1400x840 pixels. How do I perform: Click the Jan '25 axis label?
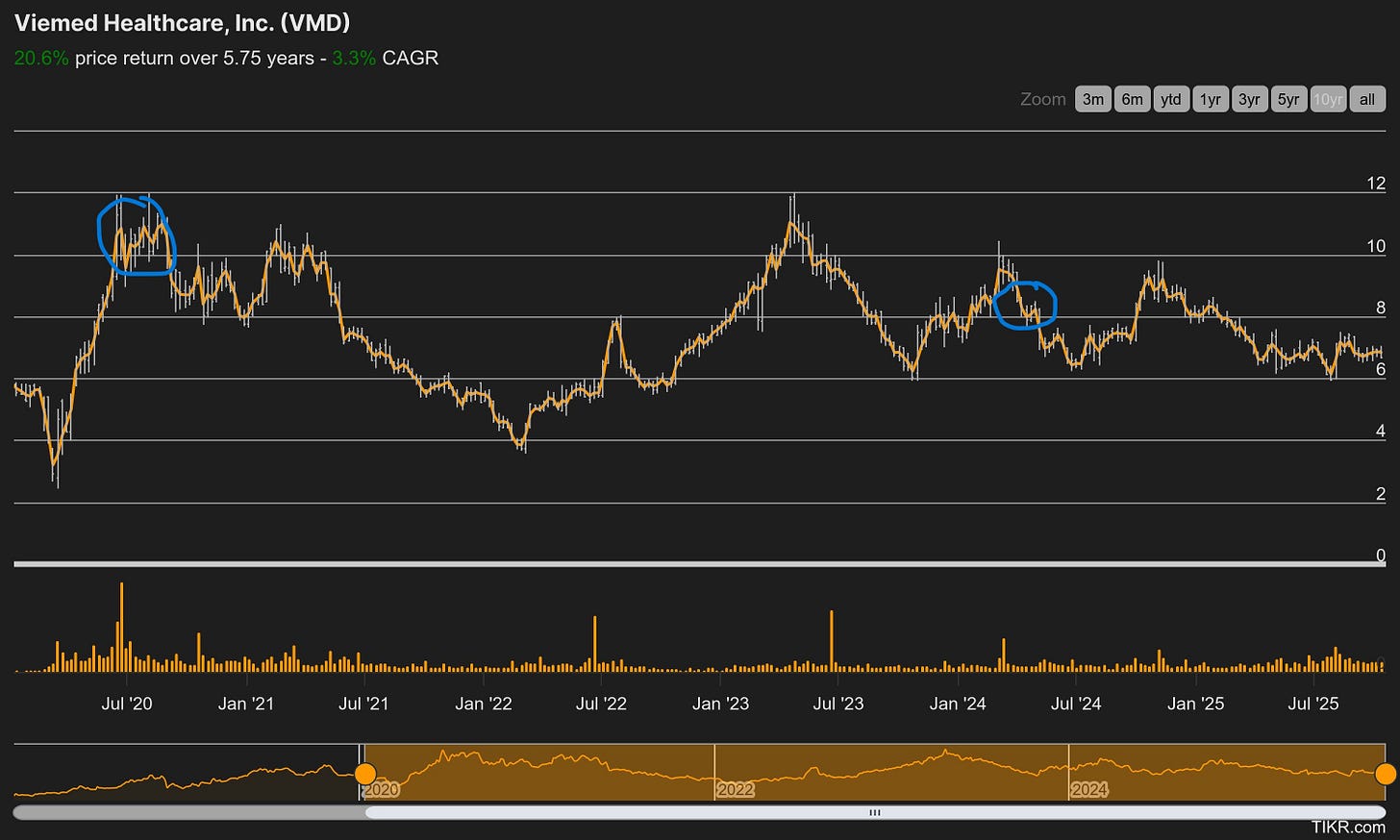[1195, 704]
